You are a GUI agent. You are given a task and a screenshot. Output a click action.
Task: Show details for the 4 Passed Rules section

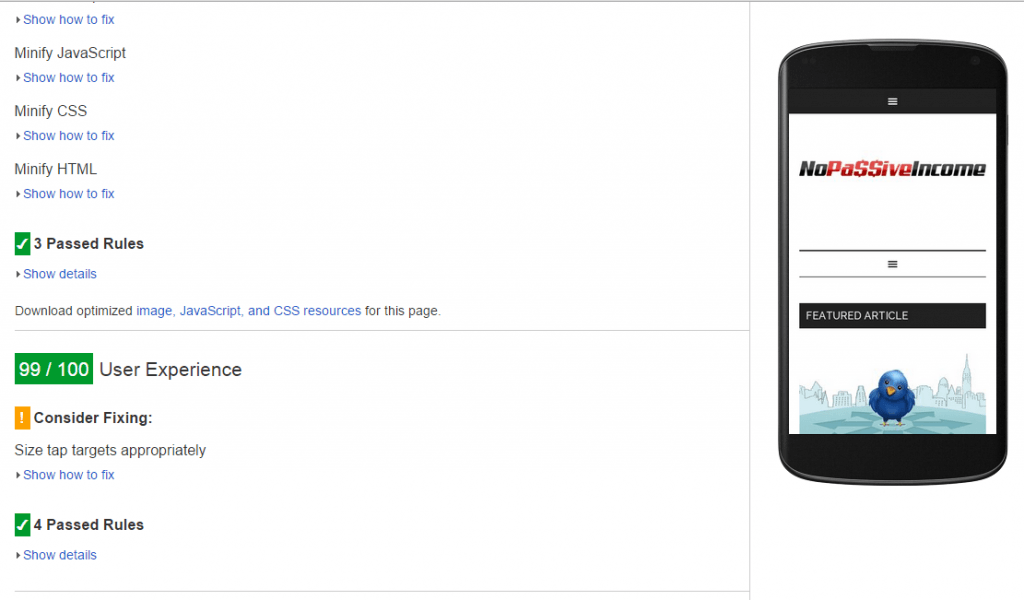pos(59,555)
